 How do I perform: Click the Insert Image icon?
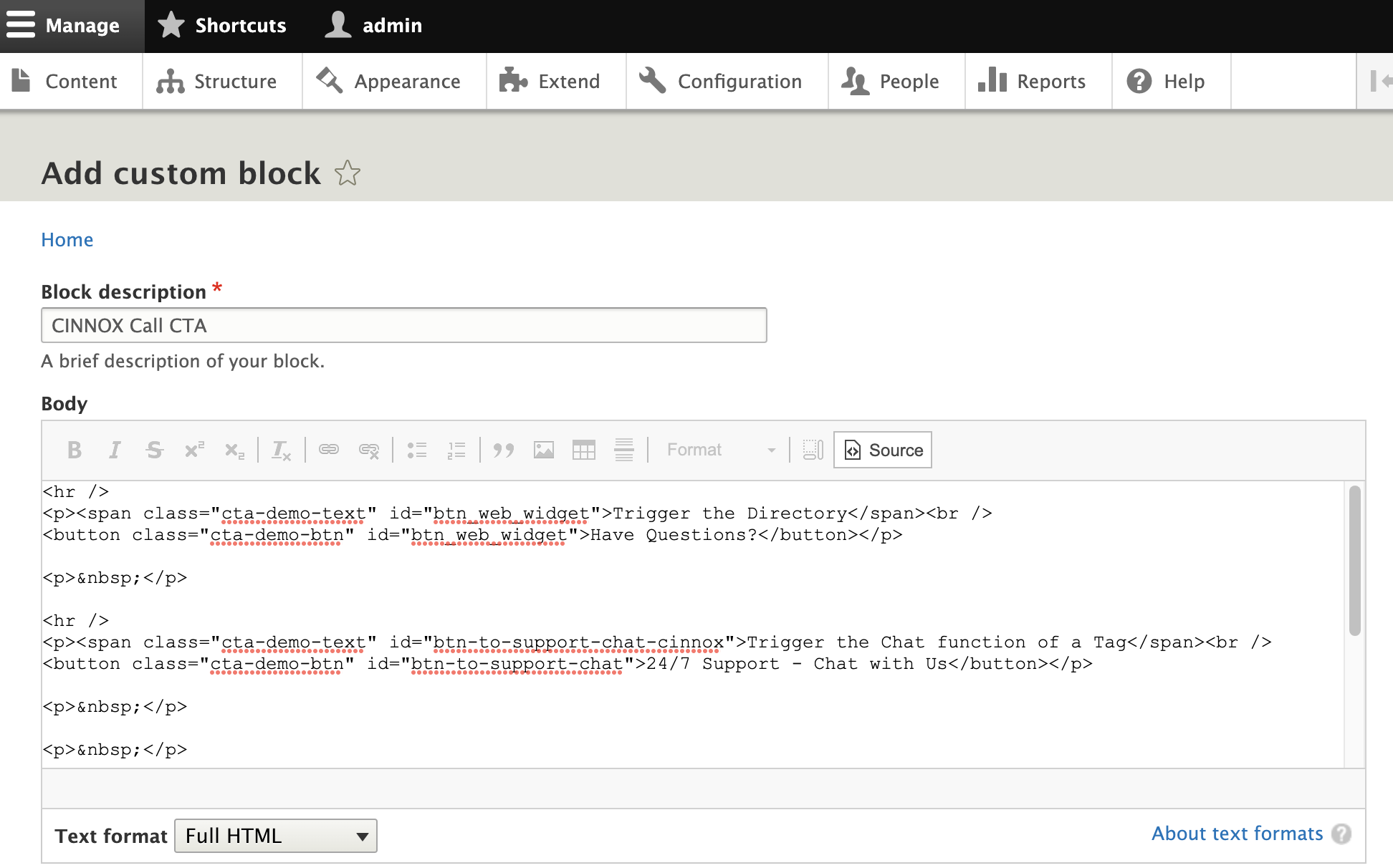click(544, 450)
